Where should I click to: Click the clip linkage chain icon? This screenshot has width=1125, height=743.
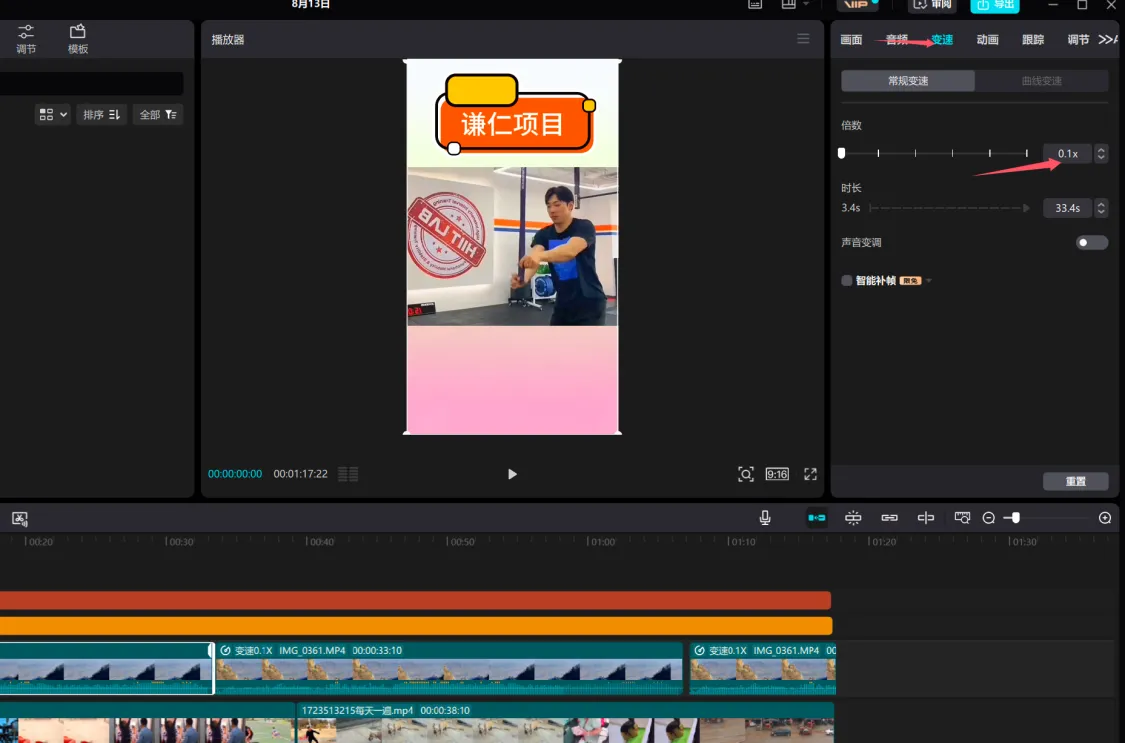(889, 517)
